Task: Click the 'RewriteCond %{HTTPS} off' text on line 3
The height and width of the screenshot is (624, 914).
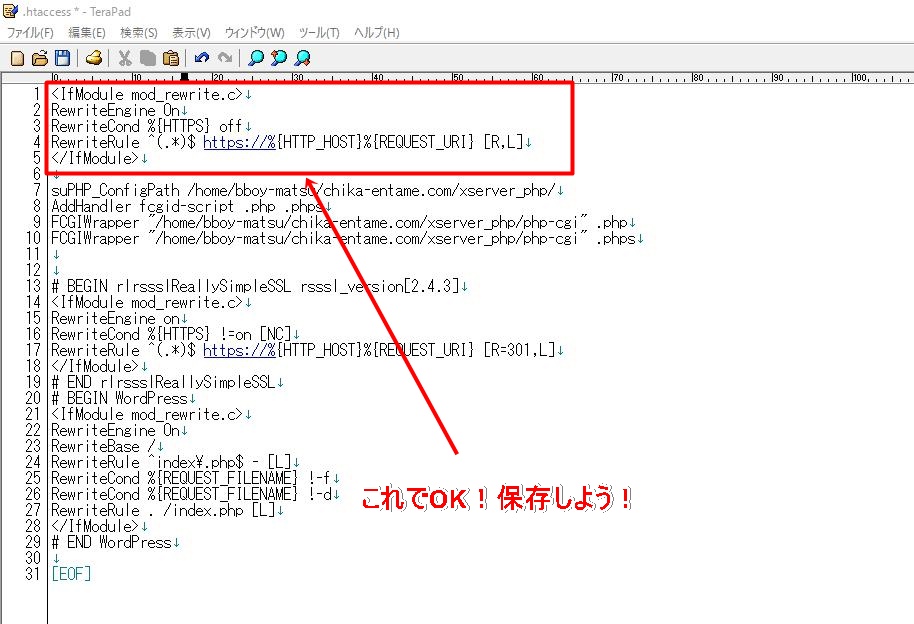Action: click(x=147, y=127)
